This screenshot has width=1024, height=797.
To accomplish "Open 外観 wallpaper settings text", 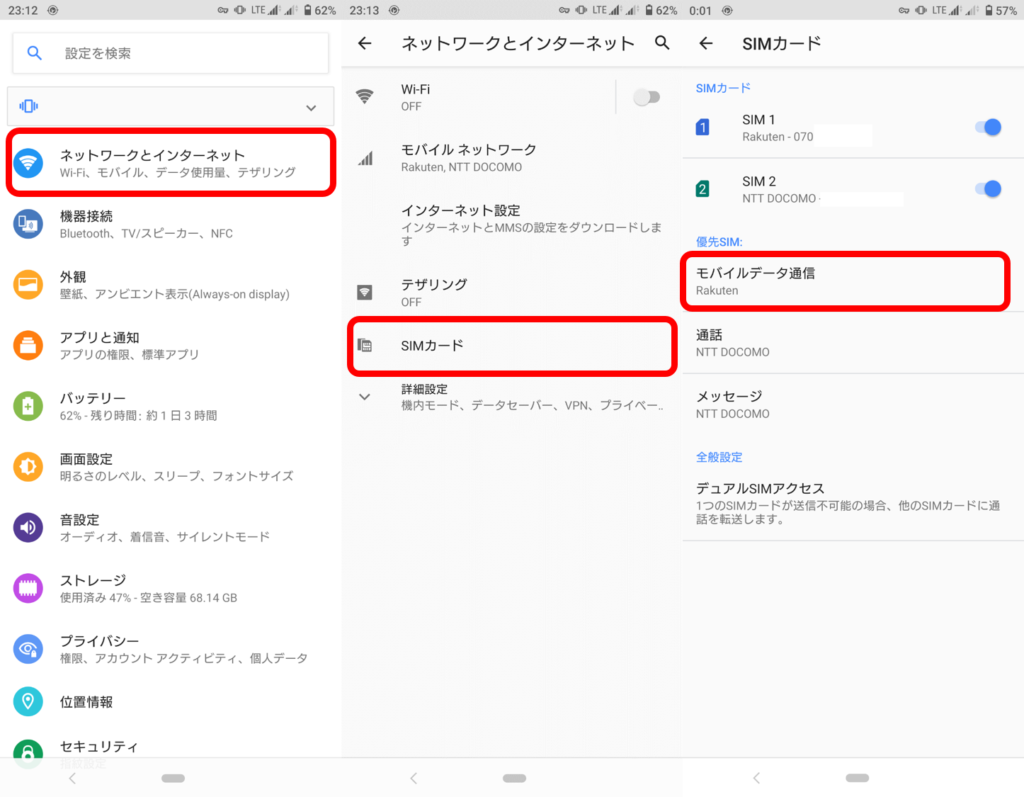I will [x=174, y=285].
